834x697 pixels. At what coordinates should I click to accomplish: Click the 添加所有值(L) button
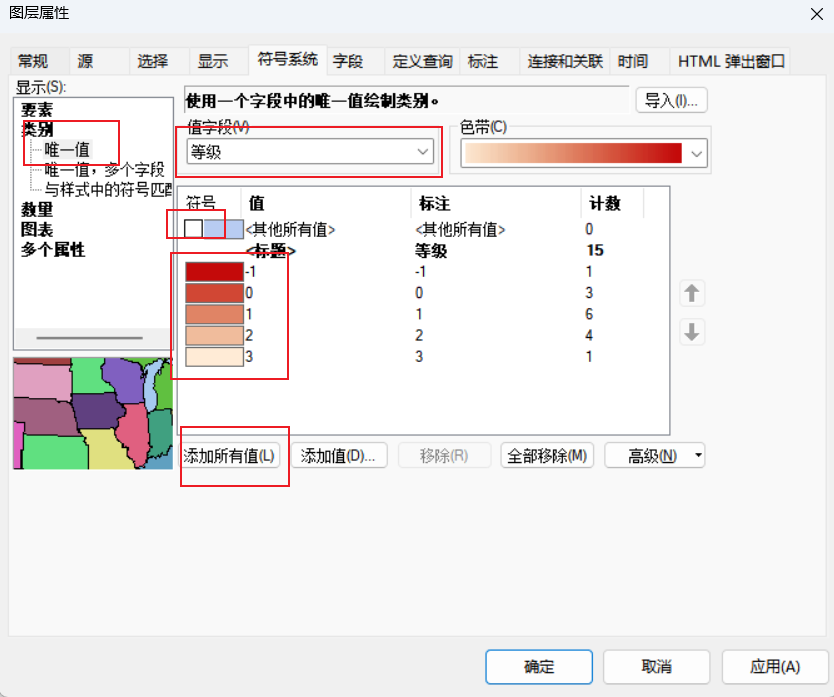coord(229,455)
